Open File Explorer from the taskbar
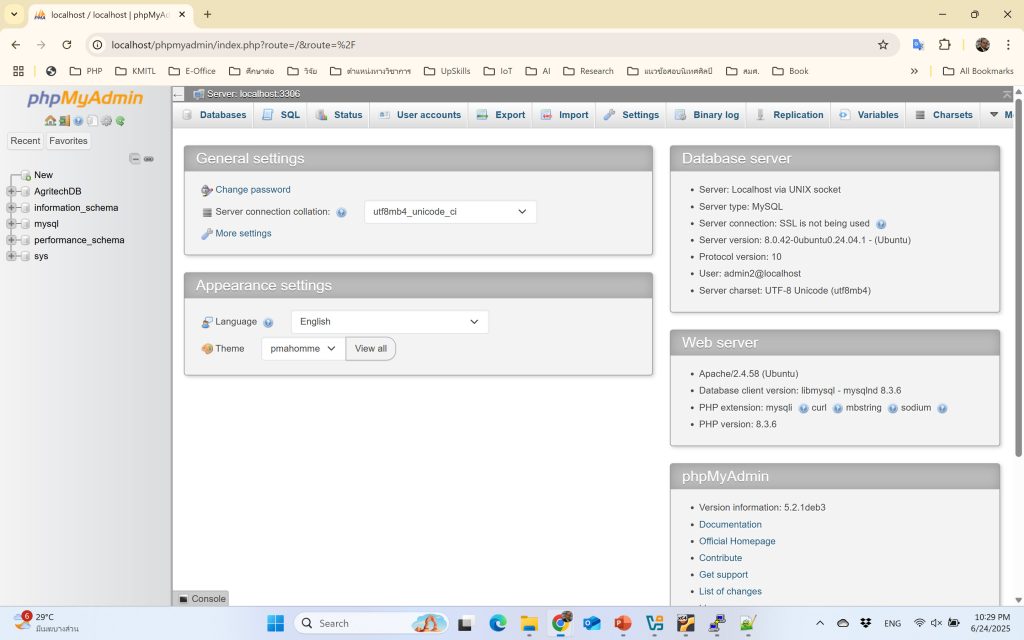 (529, 623)
